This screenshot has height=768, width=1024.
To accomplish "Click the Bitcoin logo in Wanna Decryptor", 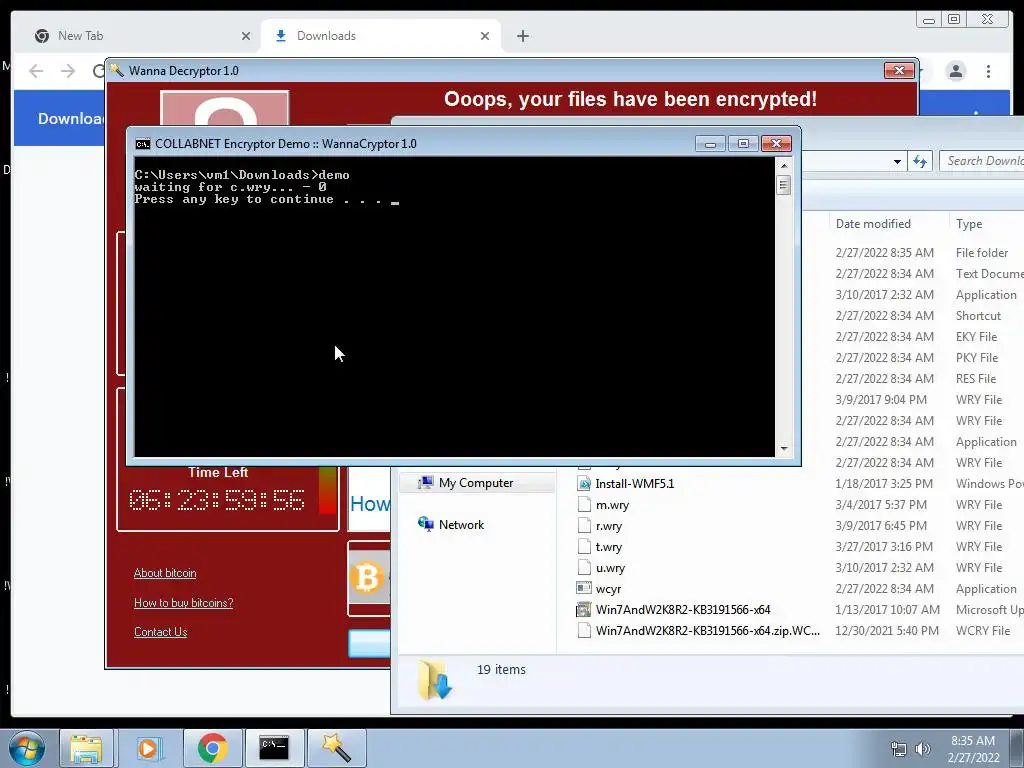I will click(367, 578).
